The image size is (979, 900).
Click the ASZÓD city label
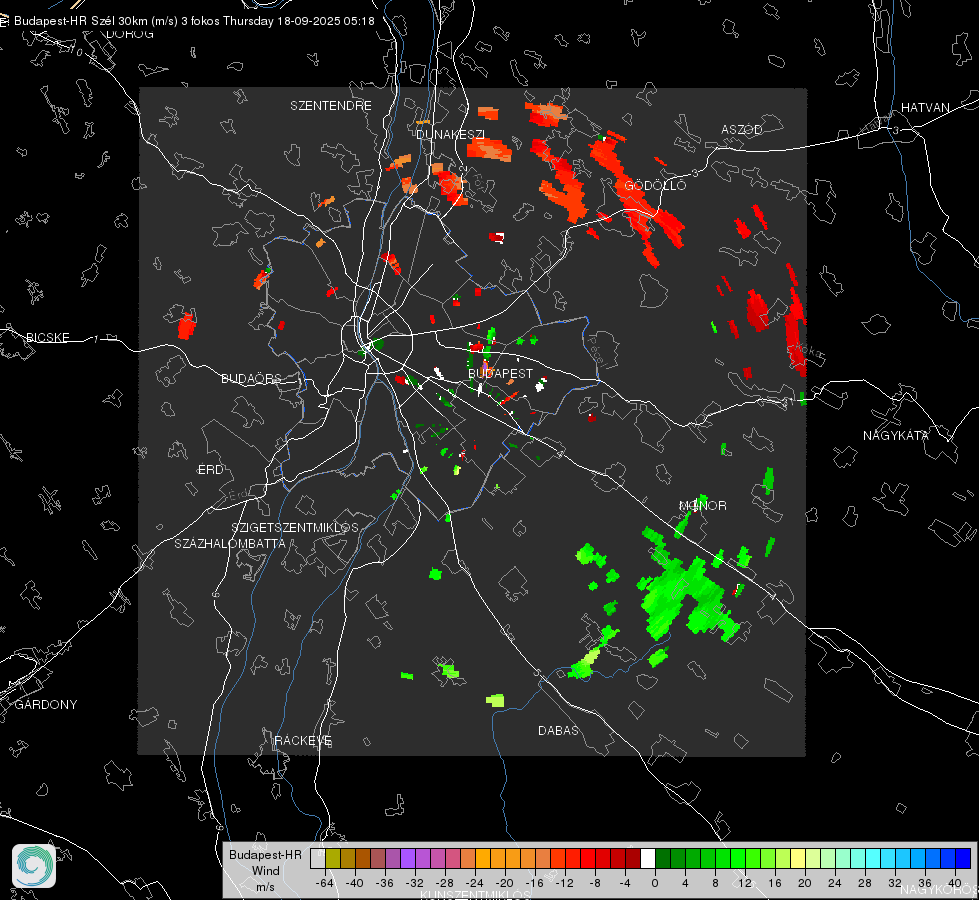[x=742, y=129]
